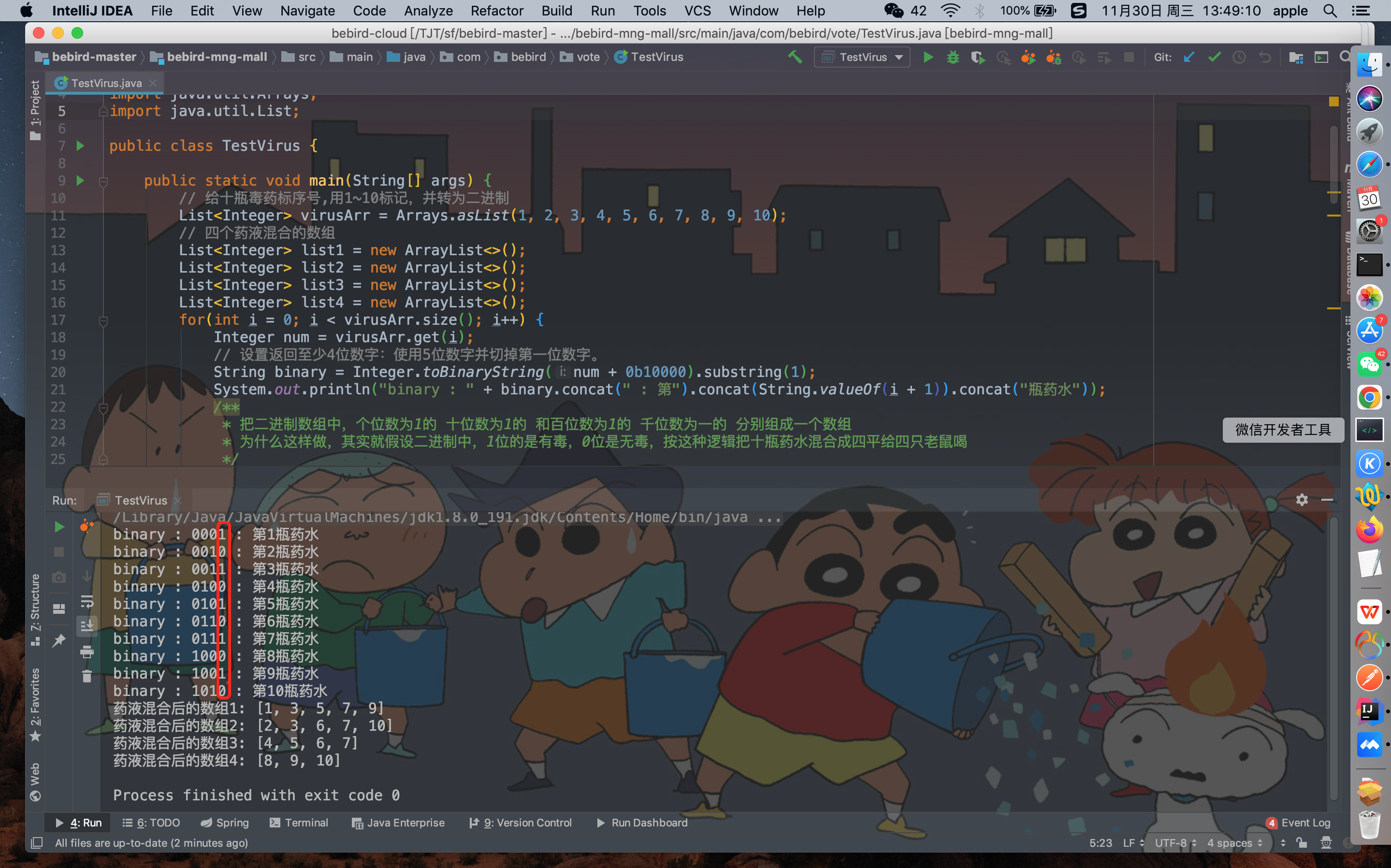Open the TestVirus run configuration dropdown
Viewport: 1391px width, 868px height.
pos(862,57)
